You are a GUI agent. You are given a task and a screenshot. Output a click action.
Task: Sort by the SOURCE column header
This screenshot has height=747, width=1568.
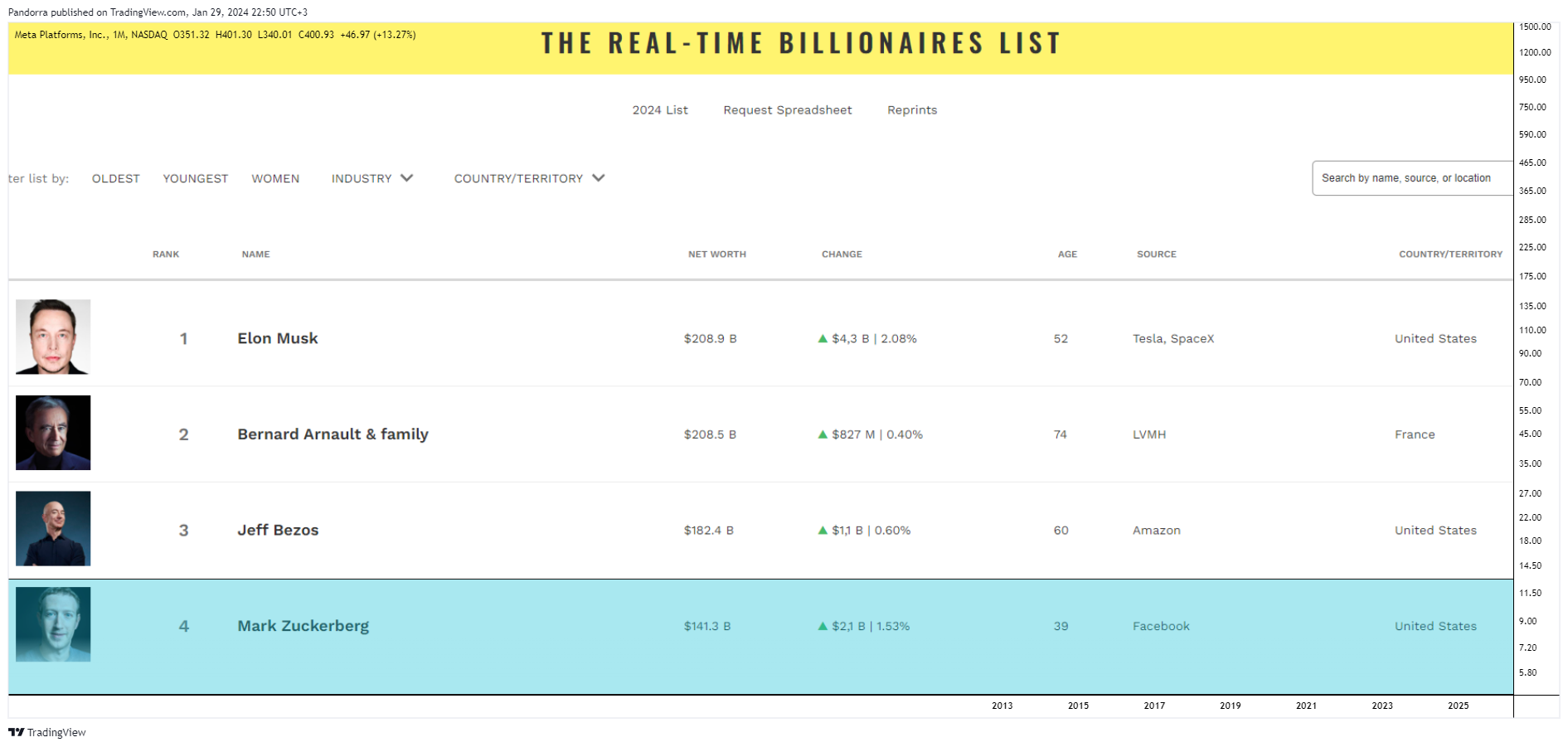coord(1157,255)
